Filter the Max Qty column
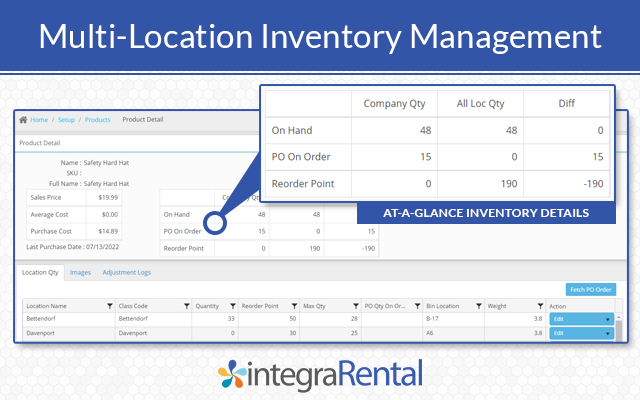 click(356, 306)
